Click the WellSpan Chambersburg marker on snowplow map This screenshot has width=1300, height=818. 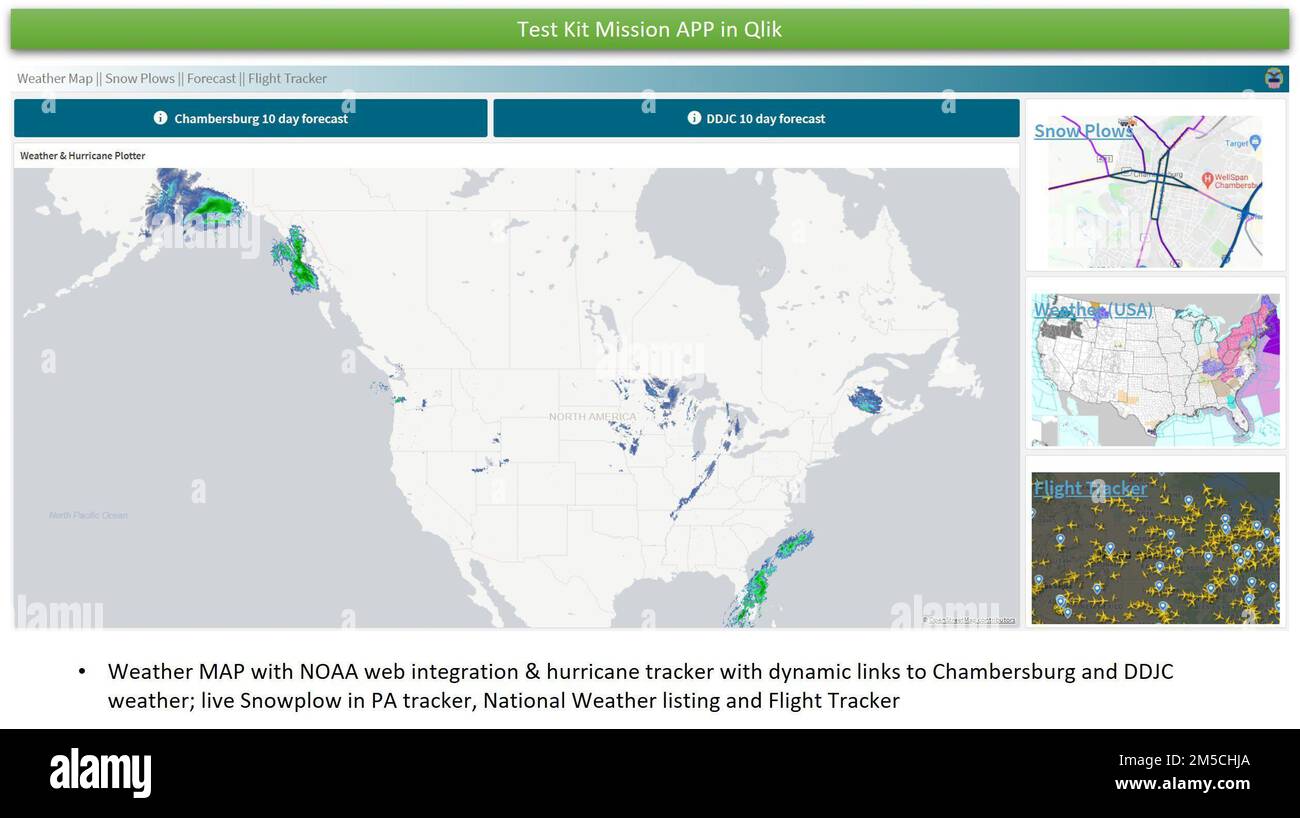[1208, 179]
